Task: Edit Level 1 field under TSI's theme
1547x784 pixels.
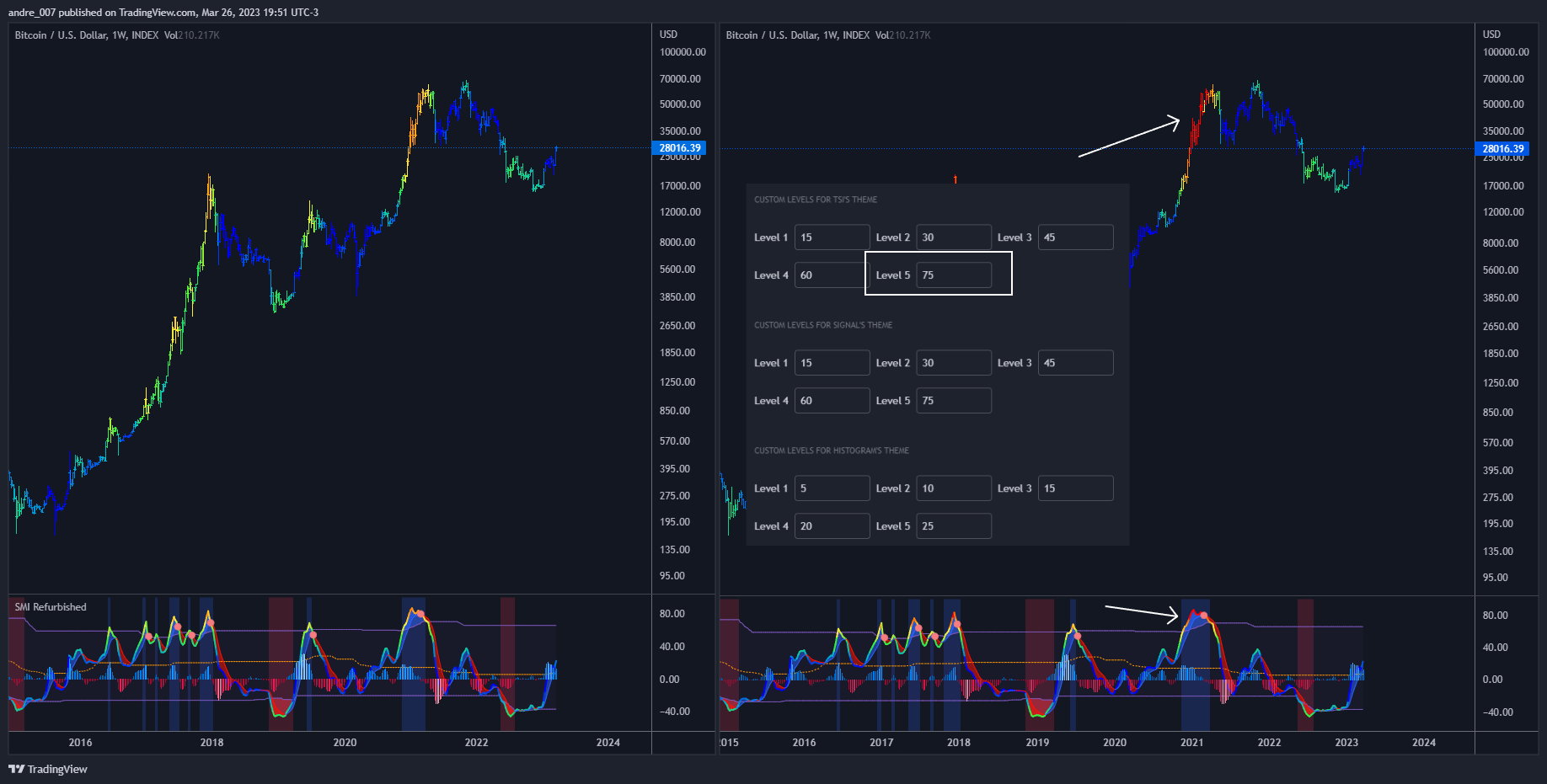Action: (x=832, y=237)
